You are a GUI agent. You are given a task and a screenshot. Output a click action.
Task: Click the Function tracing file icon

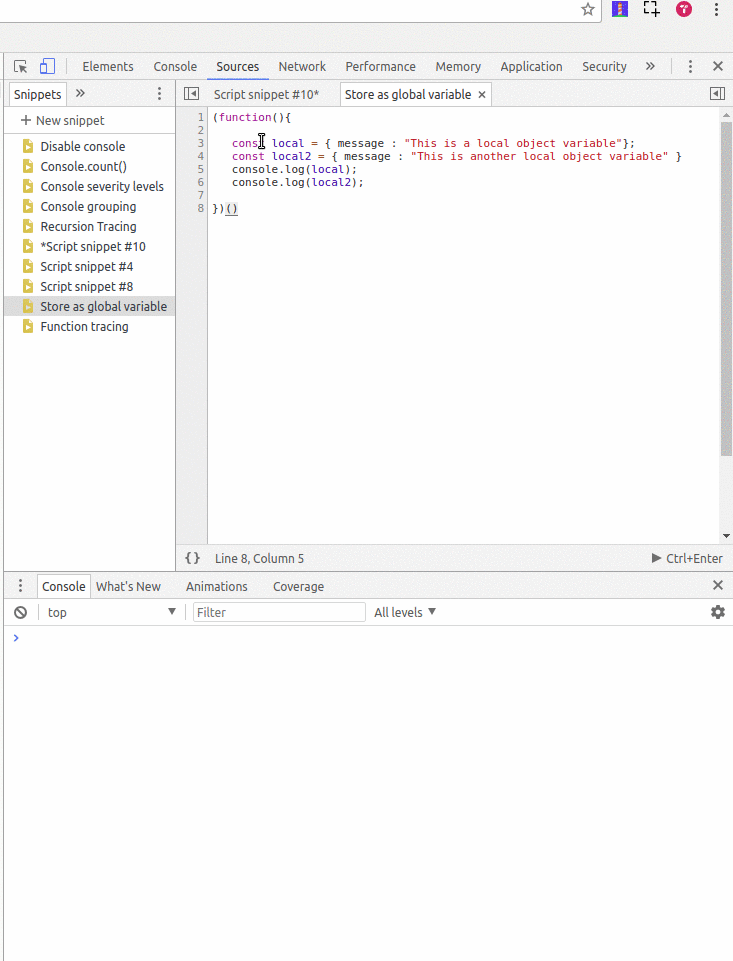tap(28, 327)
